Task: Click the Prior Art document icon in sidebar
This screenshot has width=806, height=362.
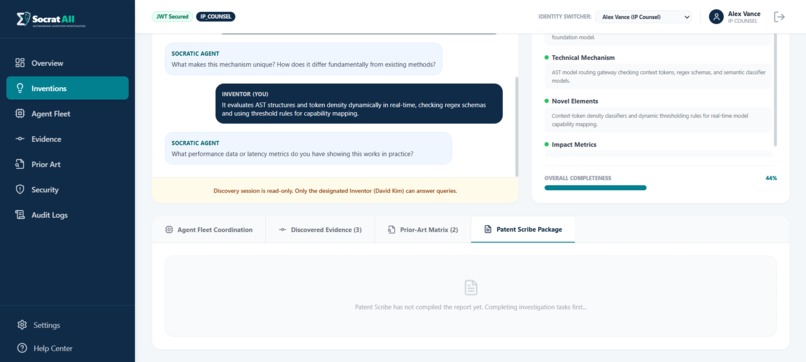Action: click(20, 164)
